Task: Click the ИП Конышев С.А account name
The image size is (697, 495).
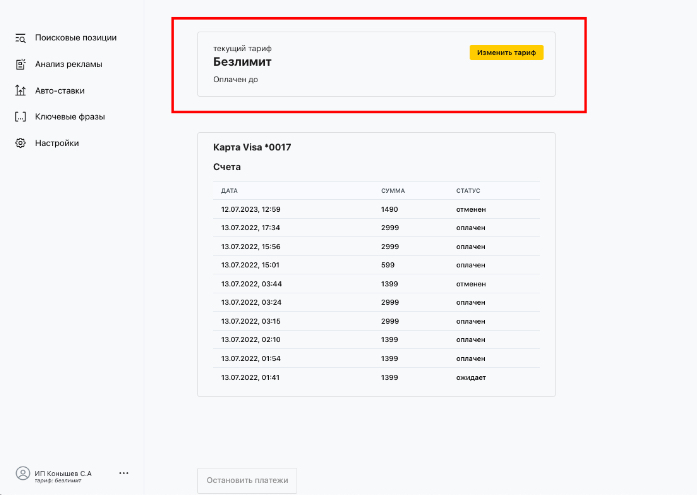Action: [63, 474]
